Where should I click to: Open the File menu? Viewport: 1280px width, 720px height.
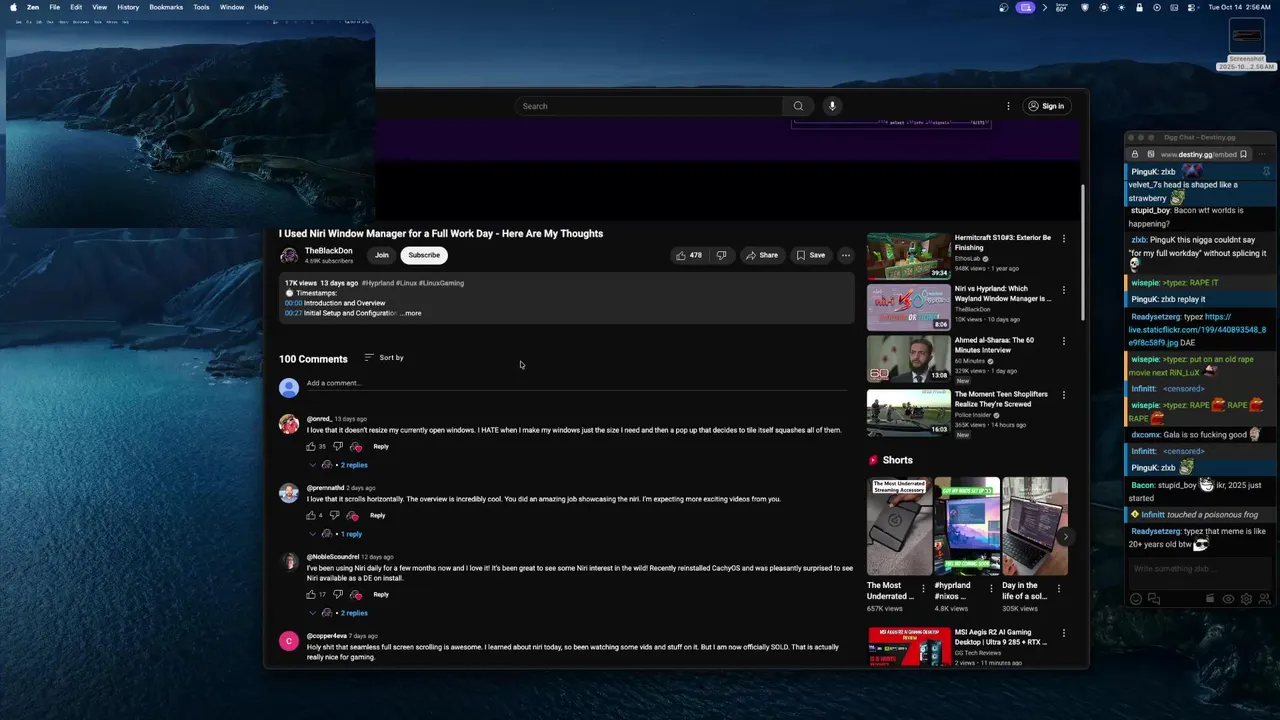(x=55, y=7)
